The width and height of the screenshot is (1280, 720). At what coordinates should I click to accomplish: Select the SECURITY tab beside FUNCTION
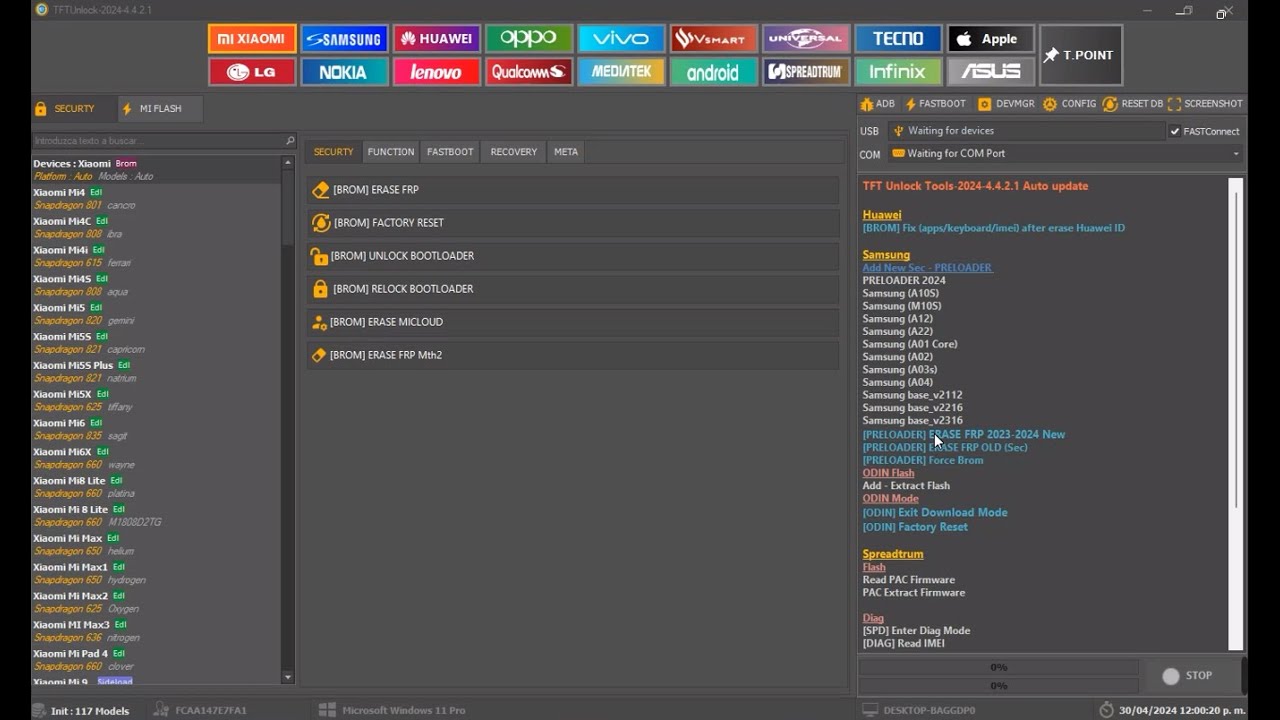[333, 152]
